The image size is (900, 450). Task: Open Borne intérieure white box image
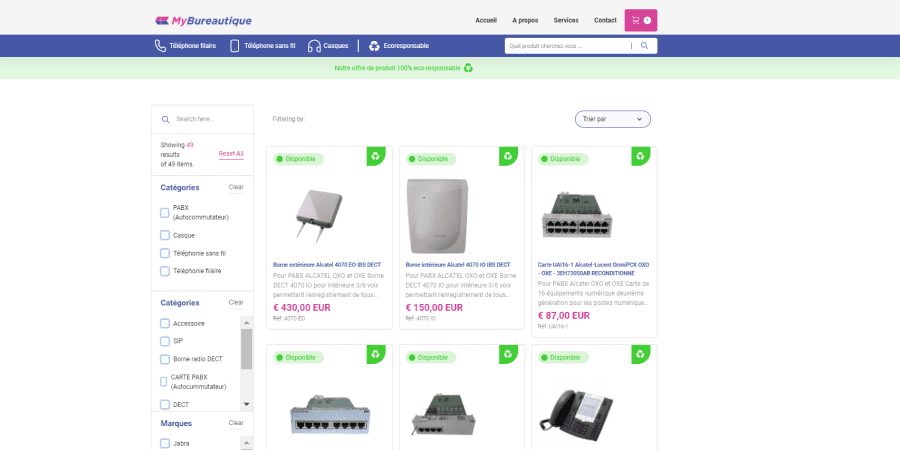click(x=437, y=216)
